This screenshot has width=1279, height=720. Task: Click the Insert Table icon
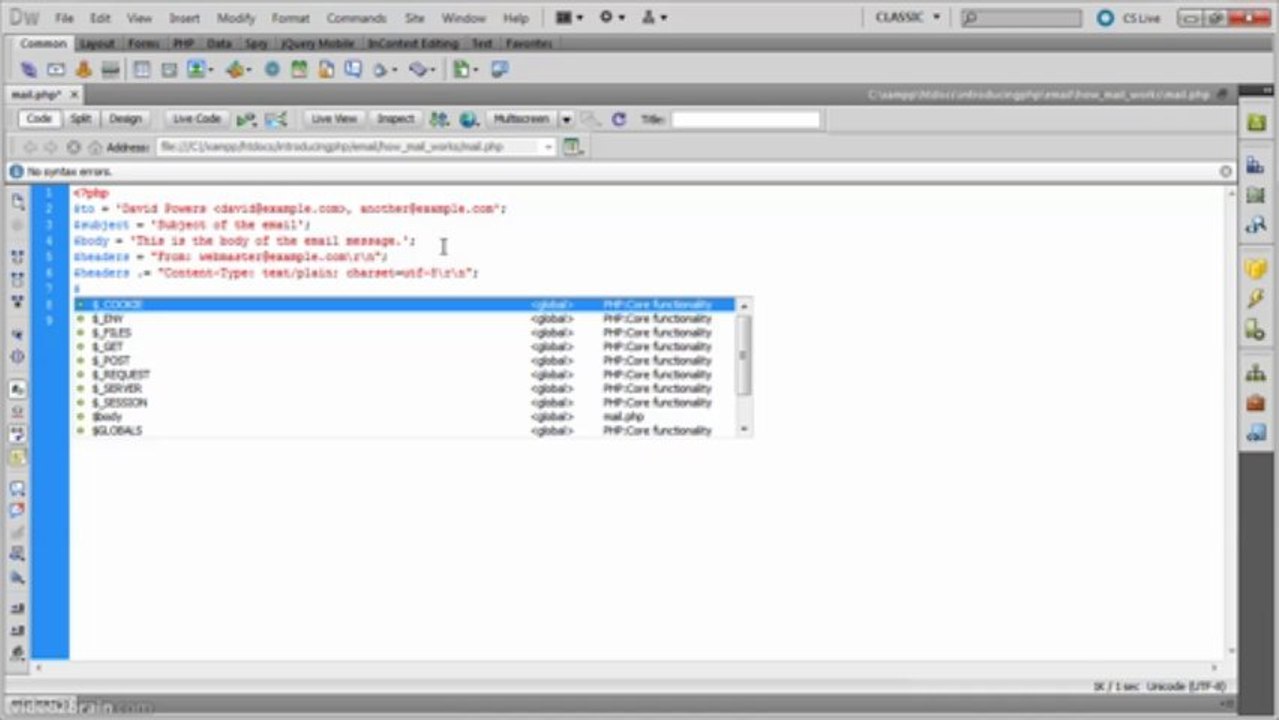142,69
